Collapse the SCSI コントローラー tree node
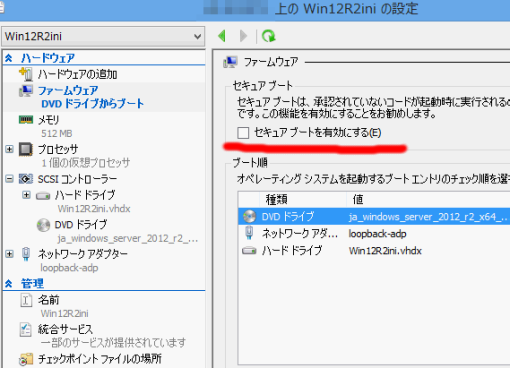 click(x=9, y=179)
